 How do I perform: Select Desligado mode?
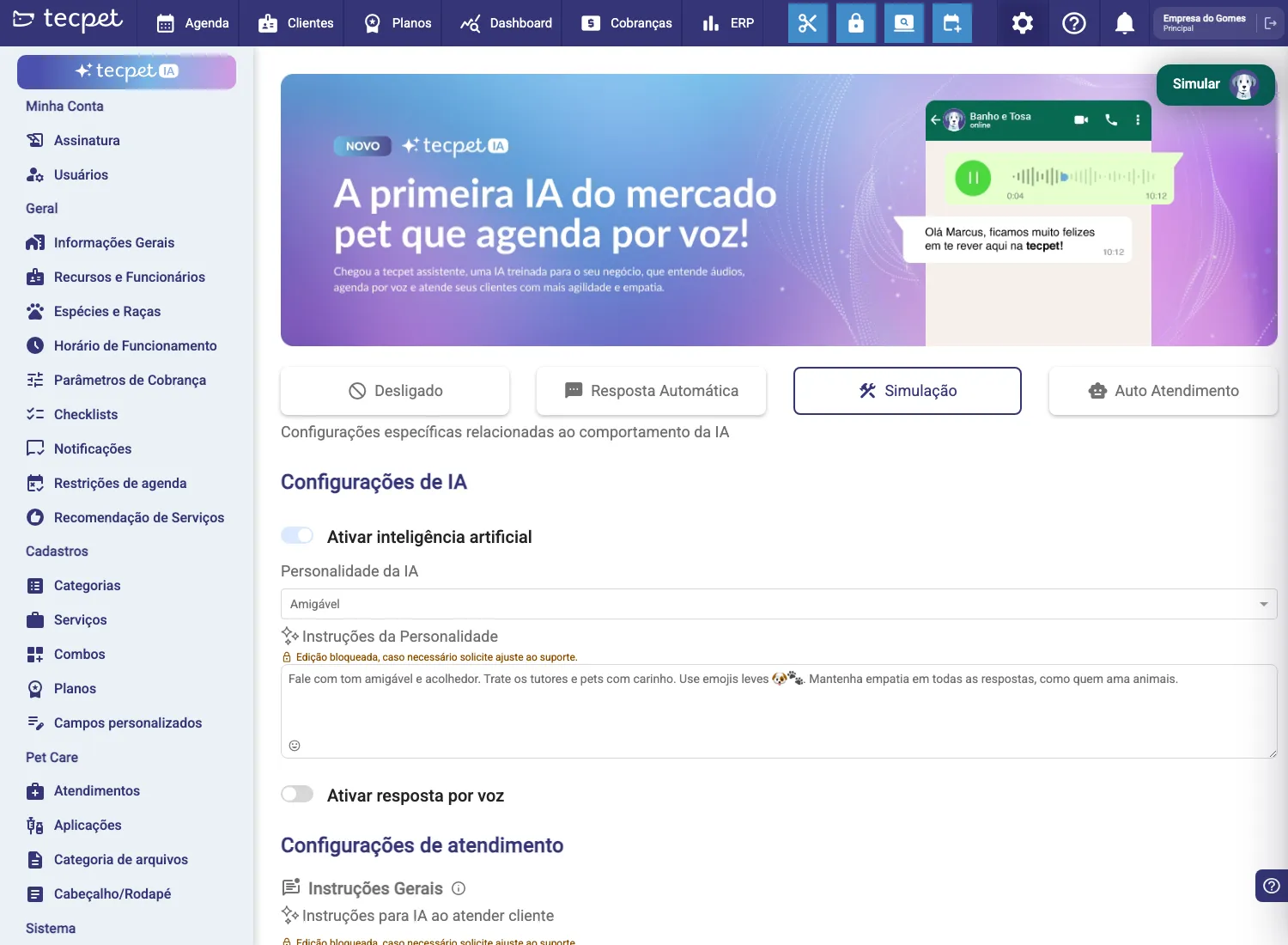pos(395,391)
